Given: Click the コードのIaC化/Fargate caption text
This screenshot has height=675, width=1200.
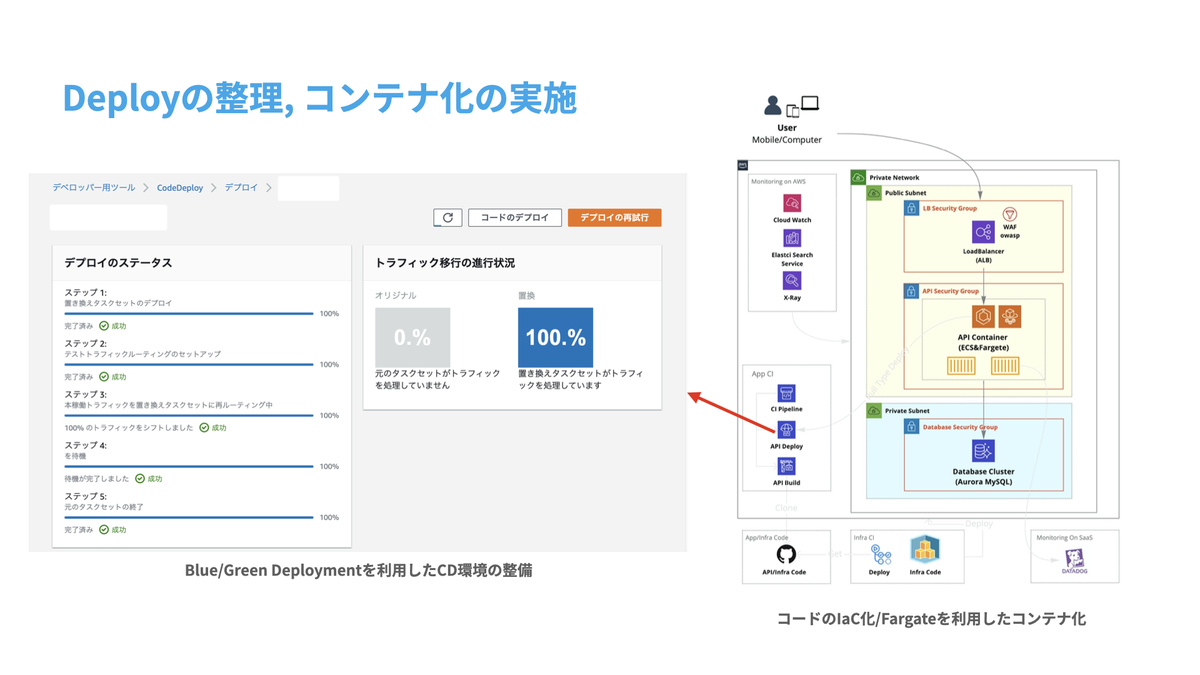Looking at the screenshot, I should pos(931,619).
